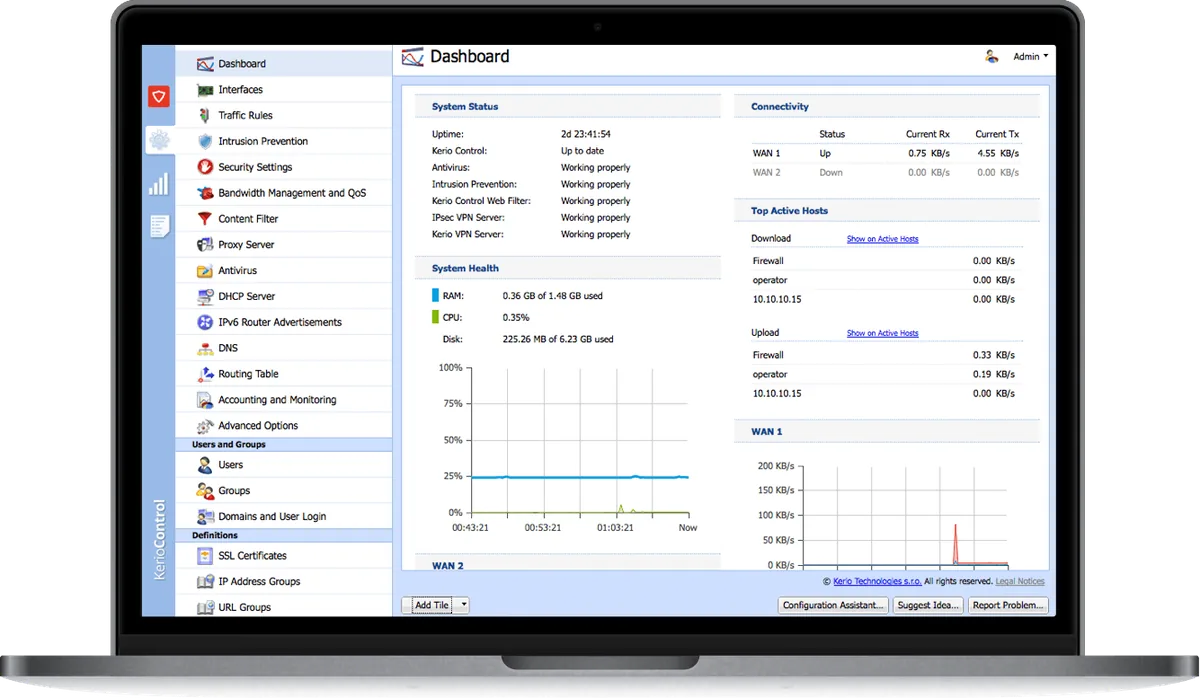Open the logs document icon in left rail
Image resolution: width=1200 pixels, height=698 pixels.
point(159,227)
